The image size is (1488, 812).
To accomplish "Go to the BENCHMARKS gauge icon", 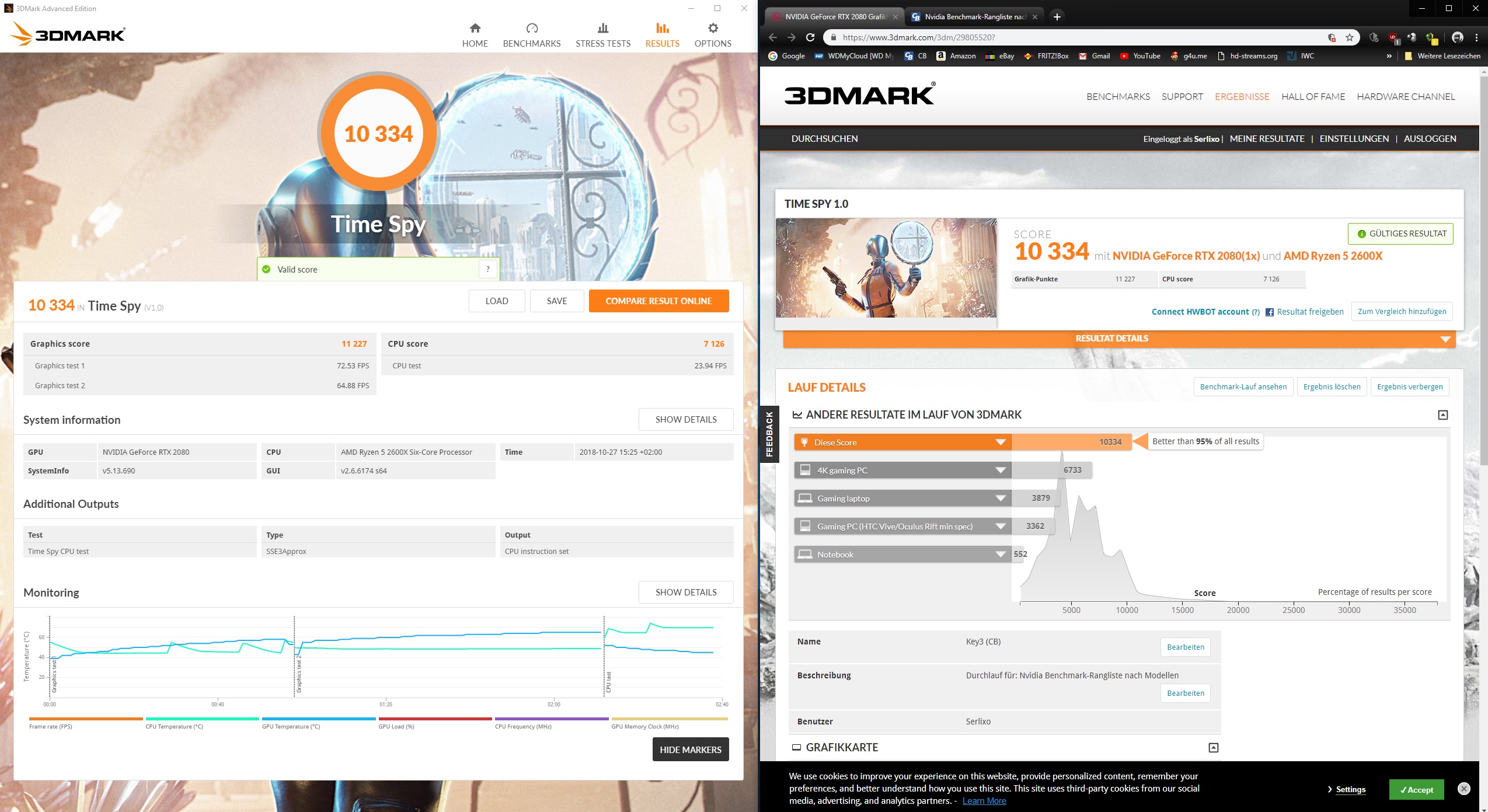I will coord(531,29).
